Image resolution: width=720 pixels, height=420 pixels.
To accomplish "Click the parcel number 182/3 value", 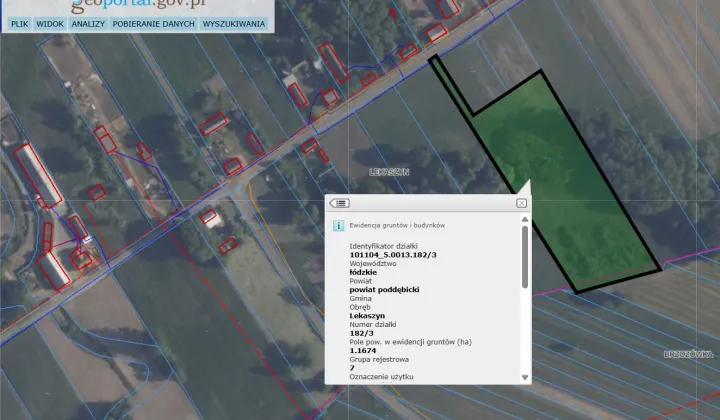I will click(361, 333).
